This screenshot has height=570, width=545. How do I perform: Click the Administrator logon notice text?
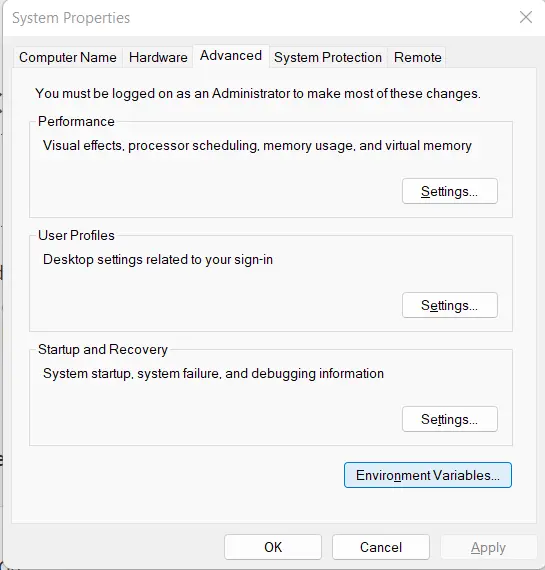pyautogui.click(x=258, y=93)
